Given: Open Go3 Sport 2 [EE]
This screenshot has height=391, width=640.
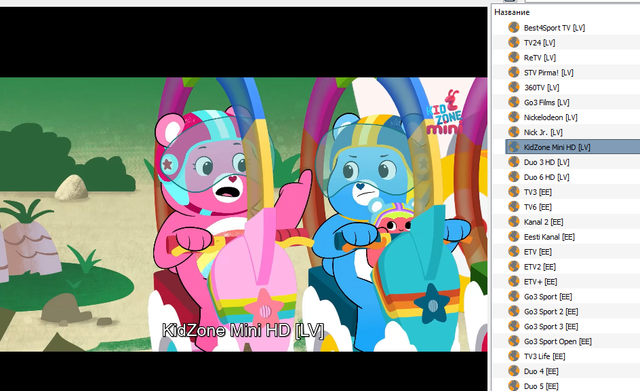Looking at the screenshot, I should [551, 312].
